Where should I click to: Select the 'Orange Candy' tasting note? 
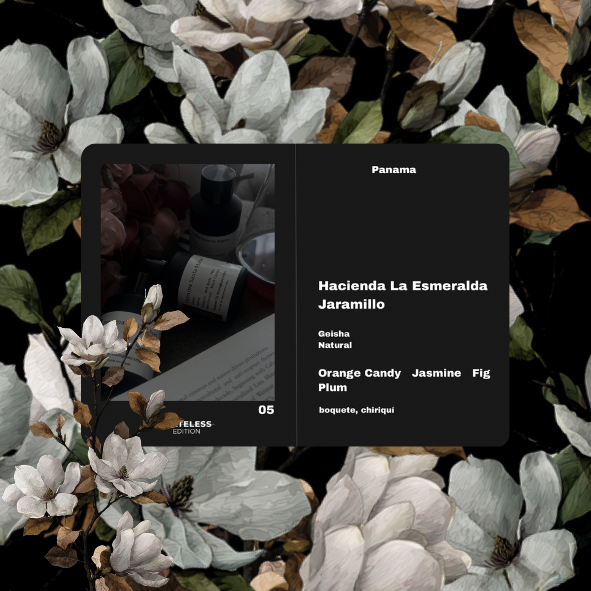pos(359,373)
